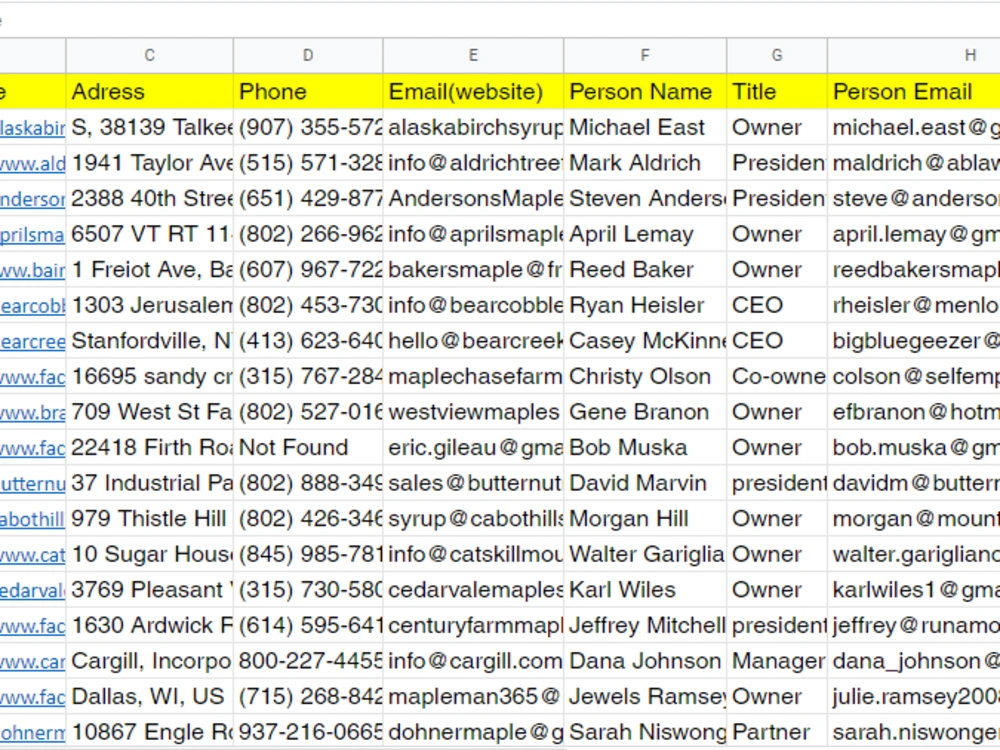The image size is (1000, 750).
Task: Select the bigbluegeezer email cell
Action: (x=914, y=341)
